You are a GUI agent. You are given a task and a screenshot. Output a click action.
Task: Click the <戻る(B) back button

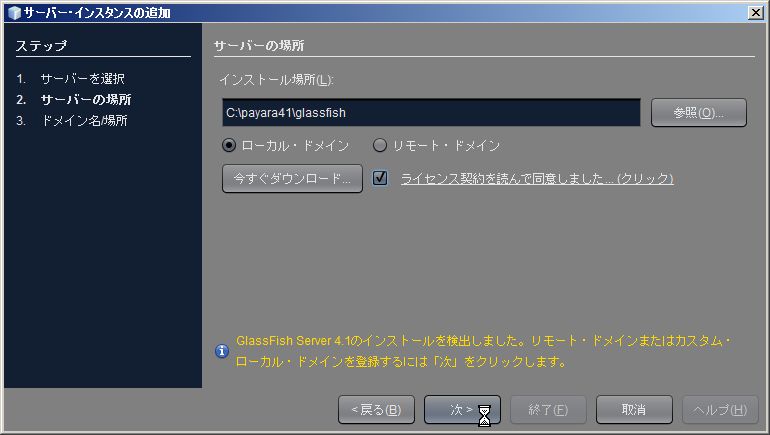click(376, 409)
